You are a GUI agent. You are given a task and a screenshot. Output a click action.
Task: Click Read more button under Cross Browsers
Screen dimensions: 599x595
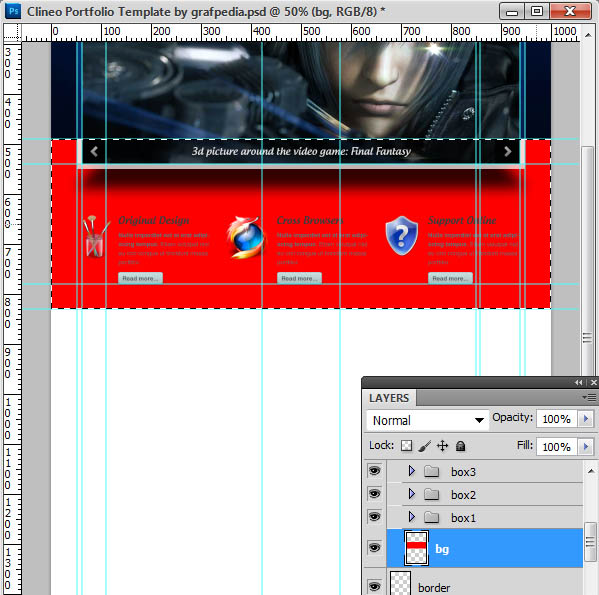[299, 278]
